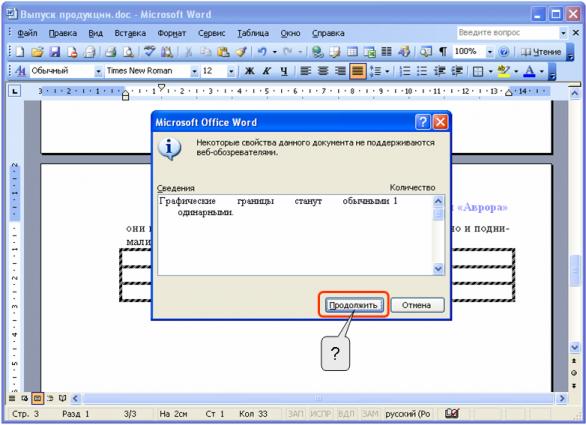Switch to Web Layout view

(25, 398)
